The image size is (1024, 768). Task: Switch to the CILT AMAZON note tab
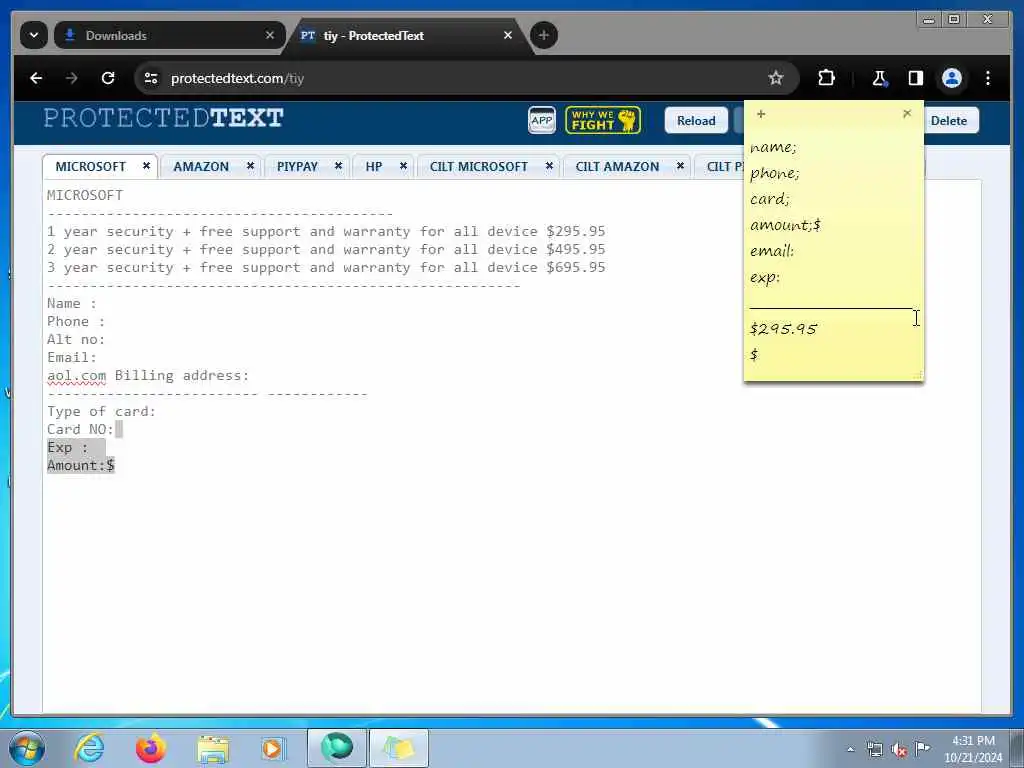click(617, 167)
